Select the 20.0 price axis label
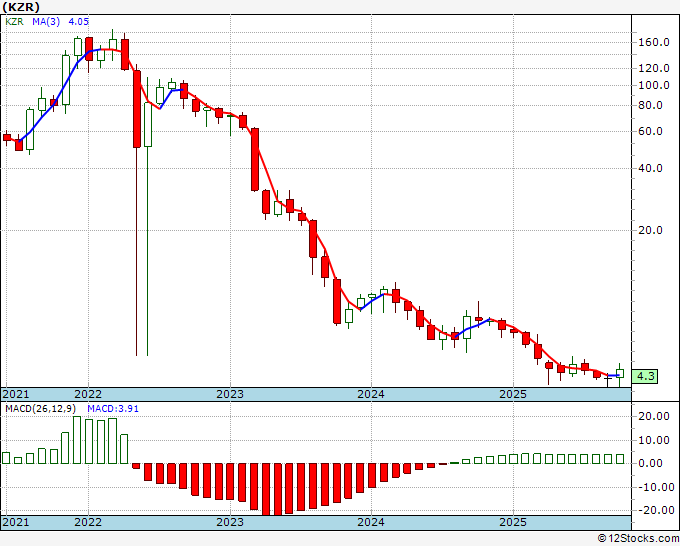Image resolution: width=680 pixels, height=546 pixels. [651, 230]
